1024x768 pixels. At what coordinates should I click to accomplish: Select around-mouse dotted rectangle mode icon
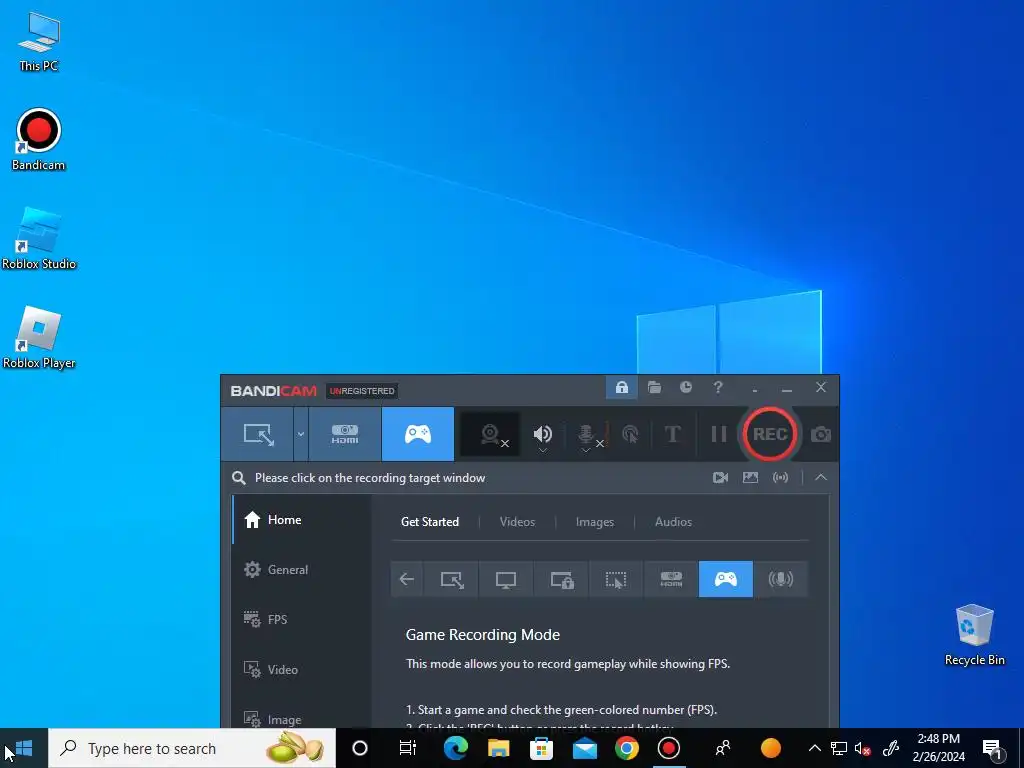pyautogui.click(x=616, y=579)
